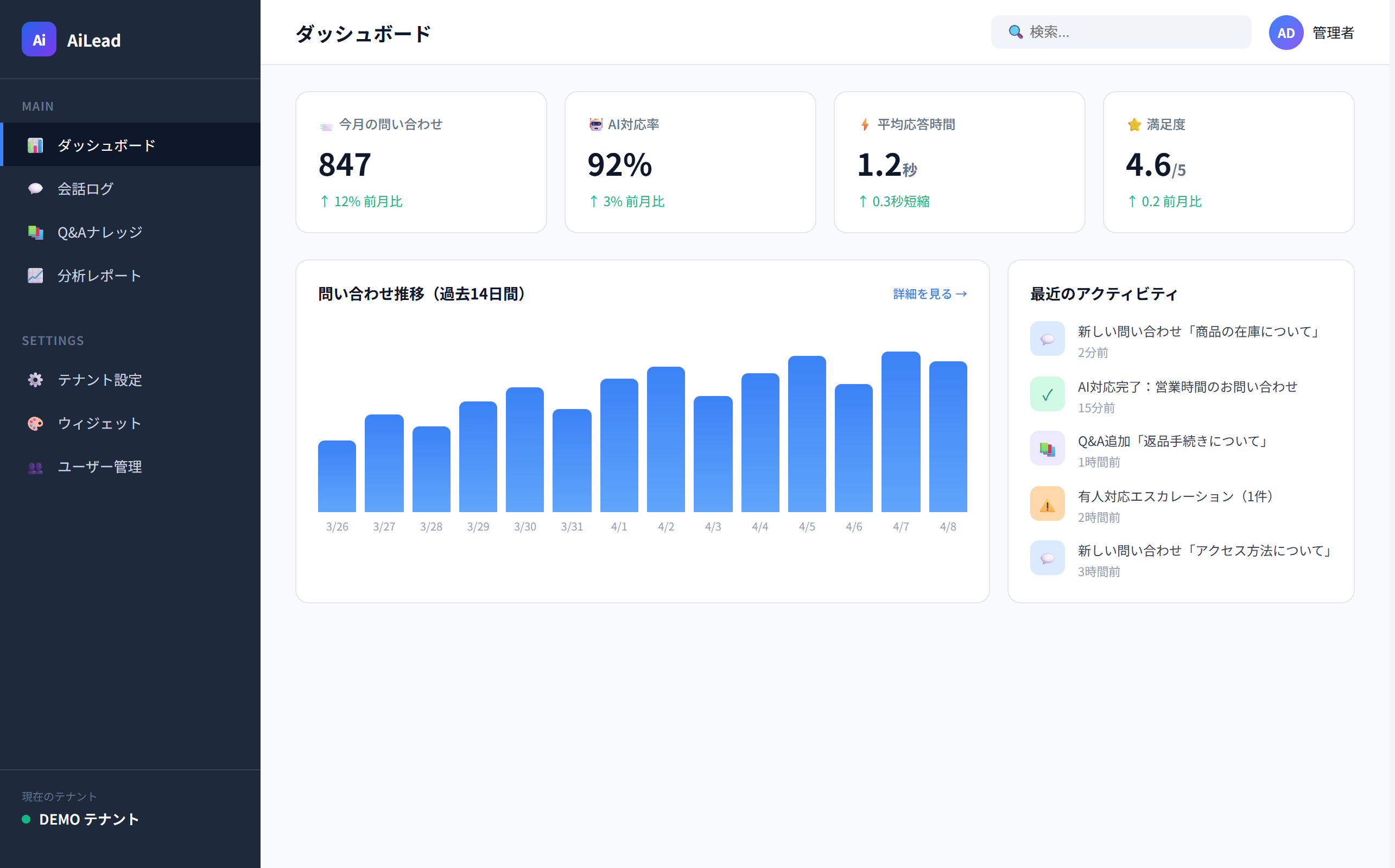
Task: Select the ウィジェット palette icon
Action: [x=36, y=424]
